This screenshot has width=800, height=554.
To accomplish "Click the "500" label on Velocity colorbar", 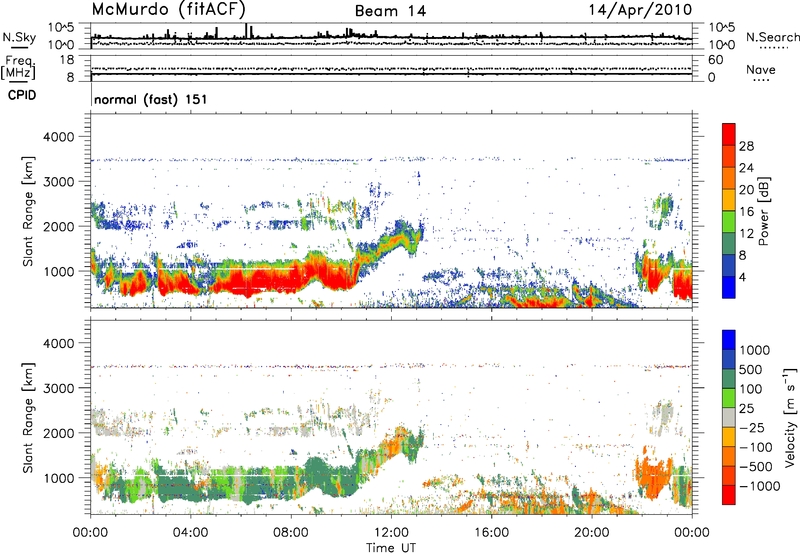I will [751, 369].
